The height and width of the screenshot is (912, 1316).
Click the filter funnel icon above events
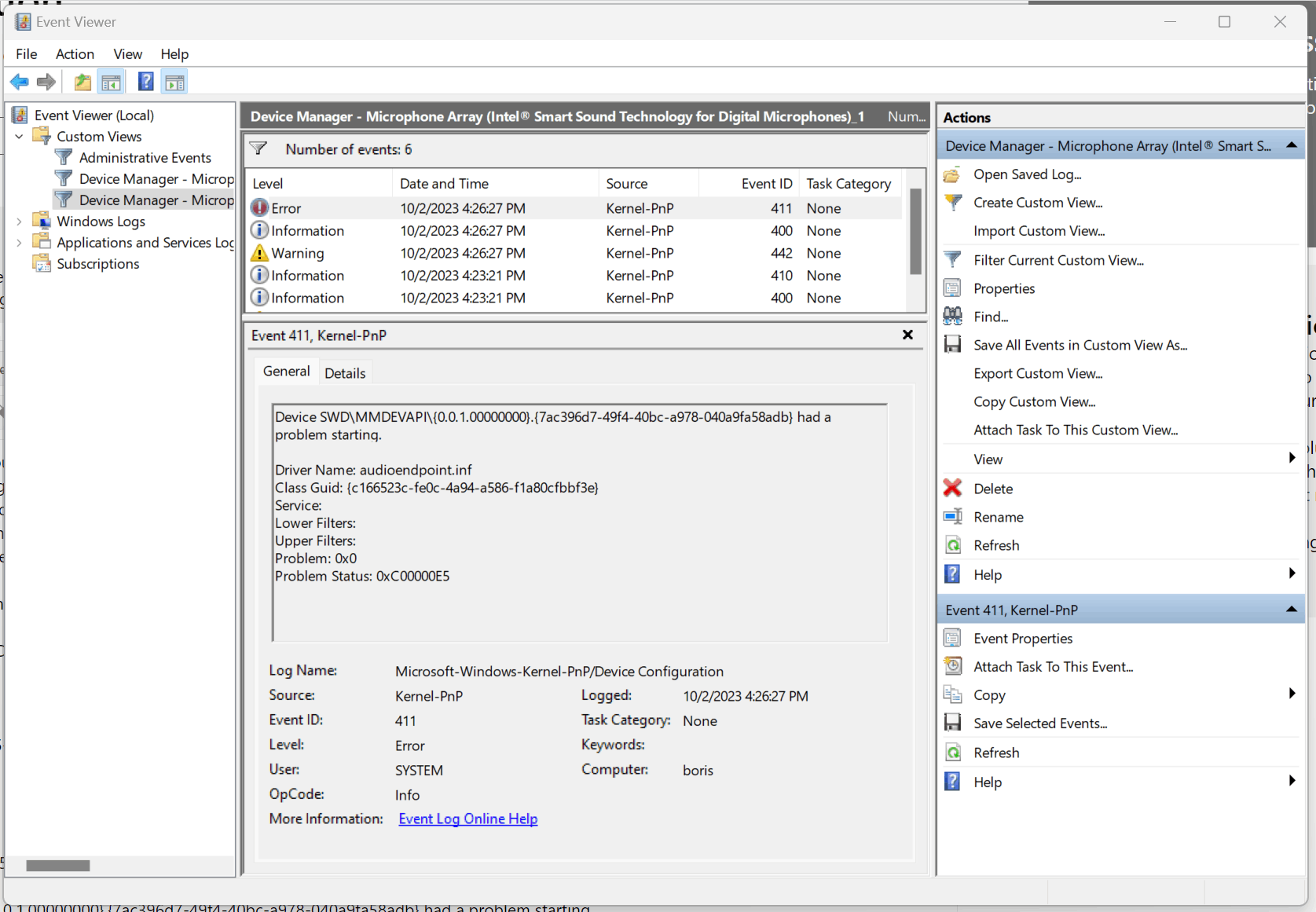coord(258,148)
